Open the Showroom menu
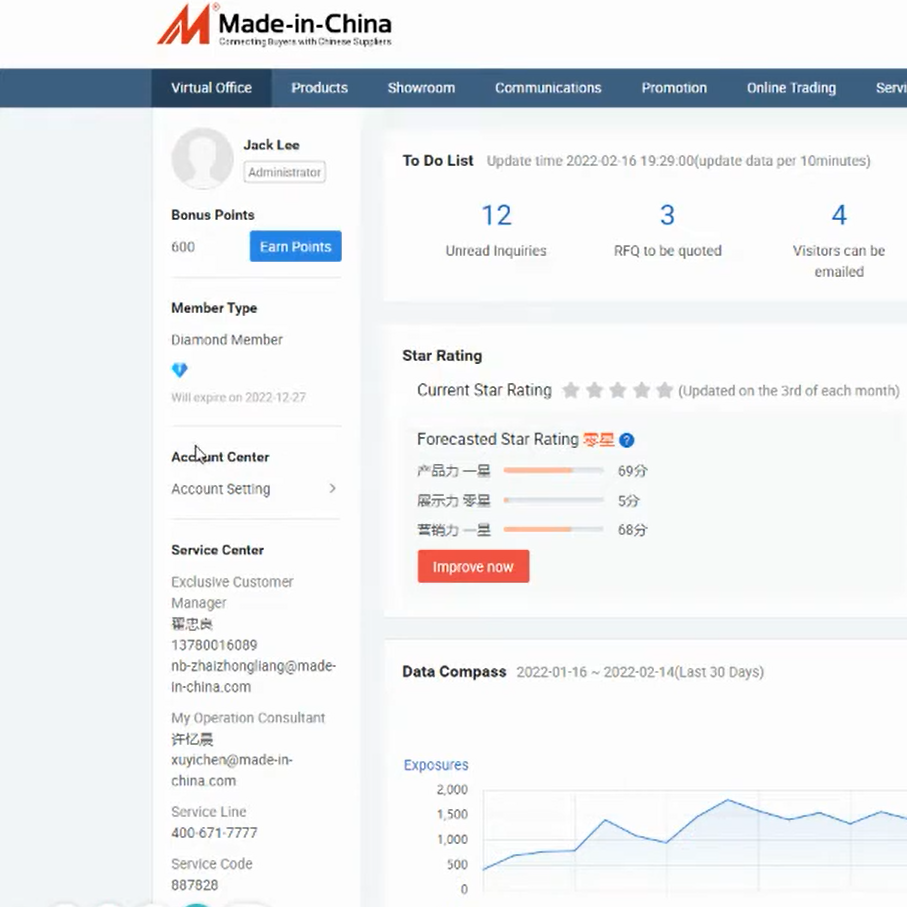 (x=421, y=88)
